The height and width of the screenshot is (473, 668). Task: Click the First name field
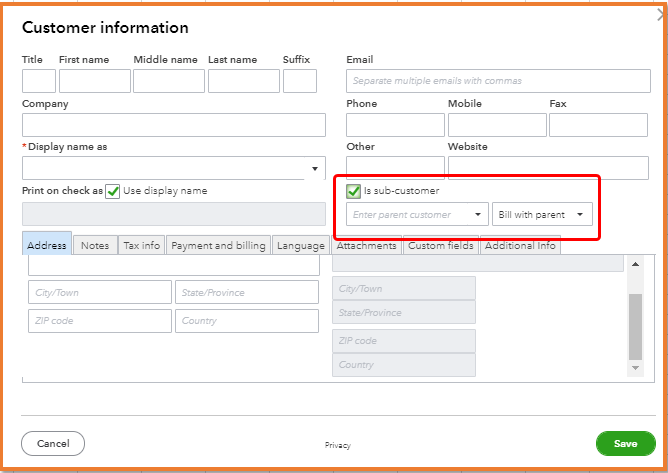point(94,81)
